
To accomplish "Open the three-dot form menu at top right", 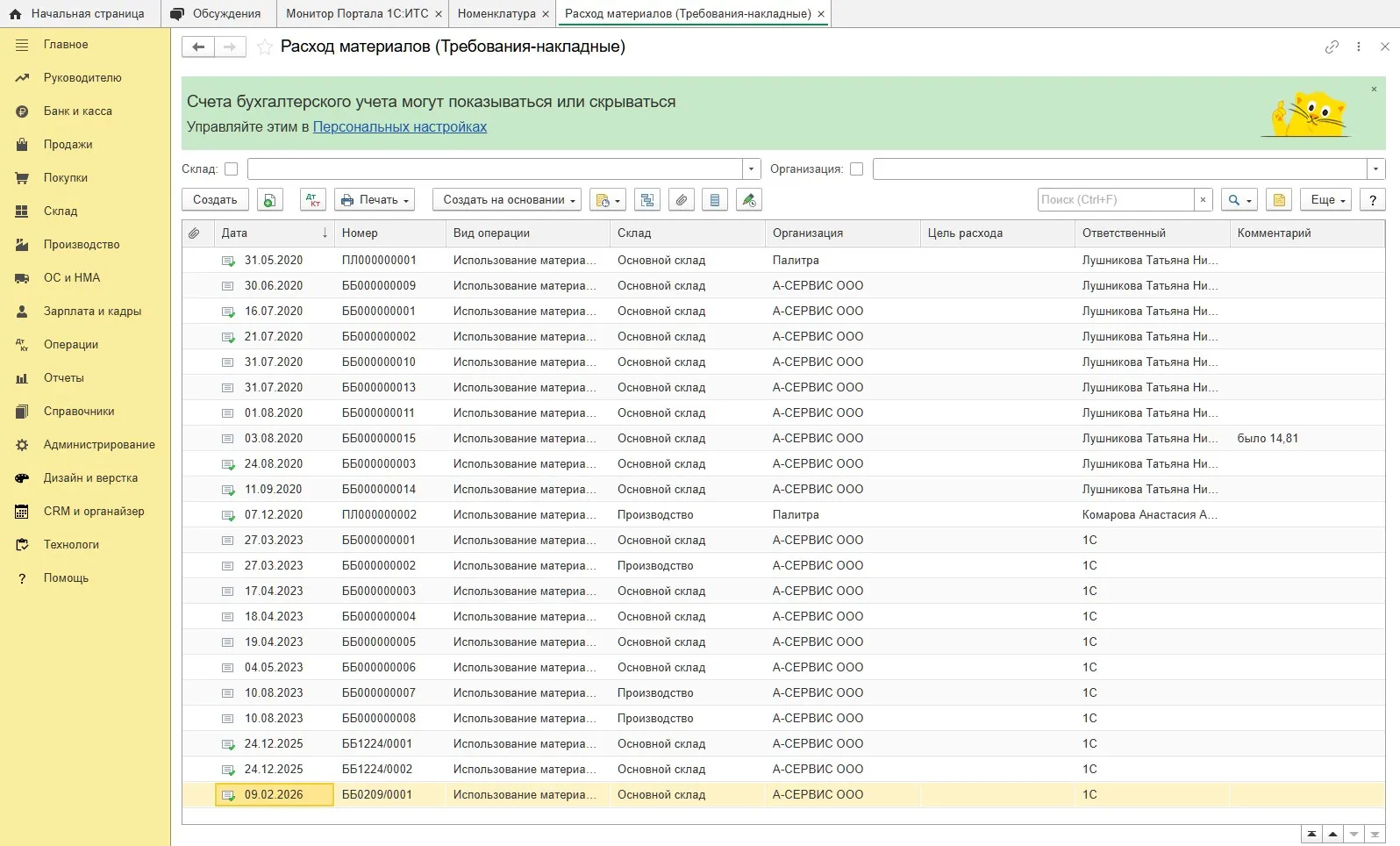I will [x=1359, y=47].
